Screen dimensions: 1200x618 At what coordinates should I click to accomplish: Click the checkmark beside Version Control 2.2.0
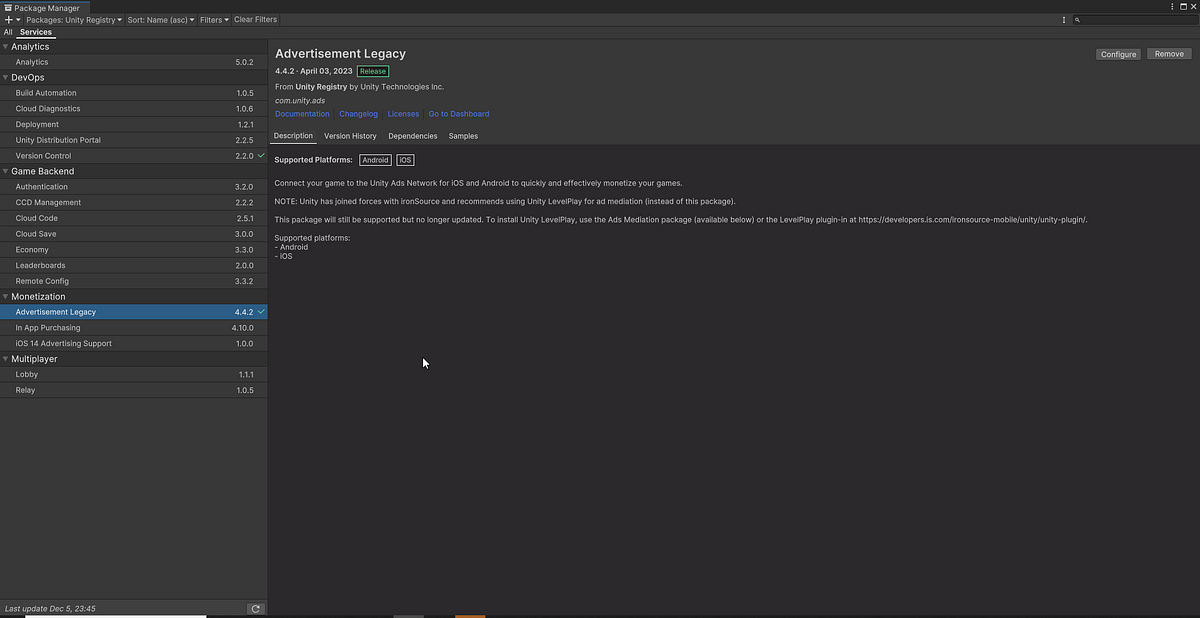260,155
